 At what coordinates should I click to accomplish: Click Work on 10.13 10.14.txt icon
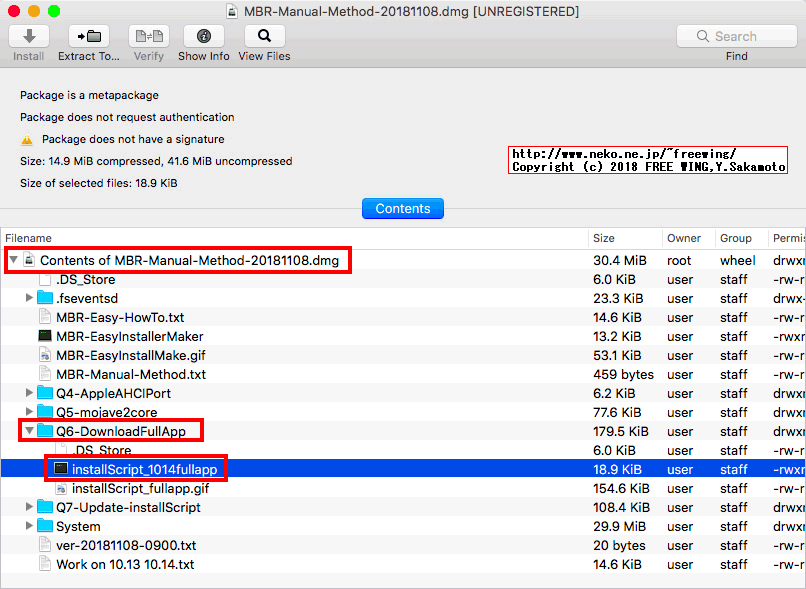pyautogui.click(x=45, y=564)
